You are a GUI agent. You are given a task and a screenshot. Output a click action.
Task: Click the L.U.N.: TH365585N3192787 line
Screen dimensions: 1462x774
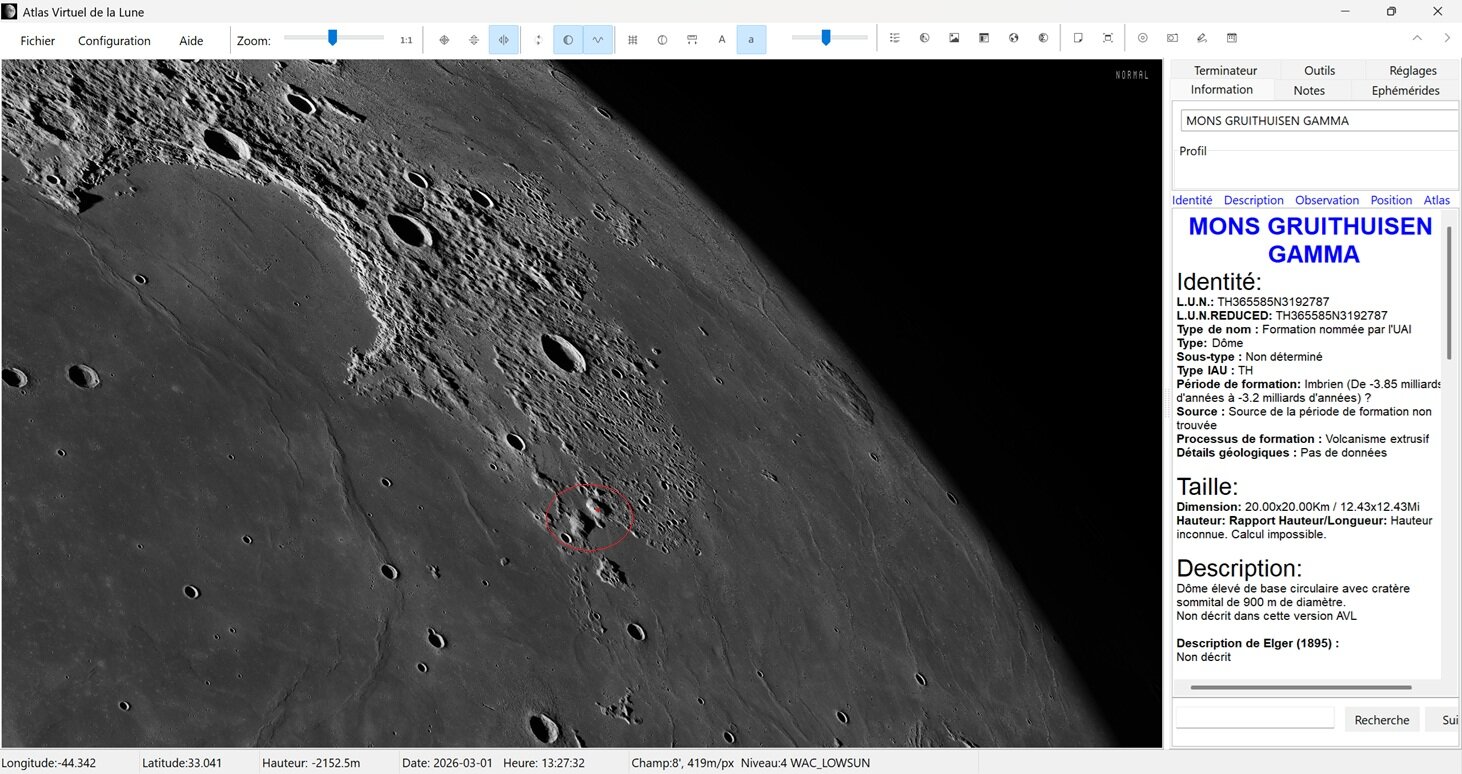click(x=1252, y=302)
